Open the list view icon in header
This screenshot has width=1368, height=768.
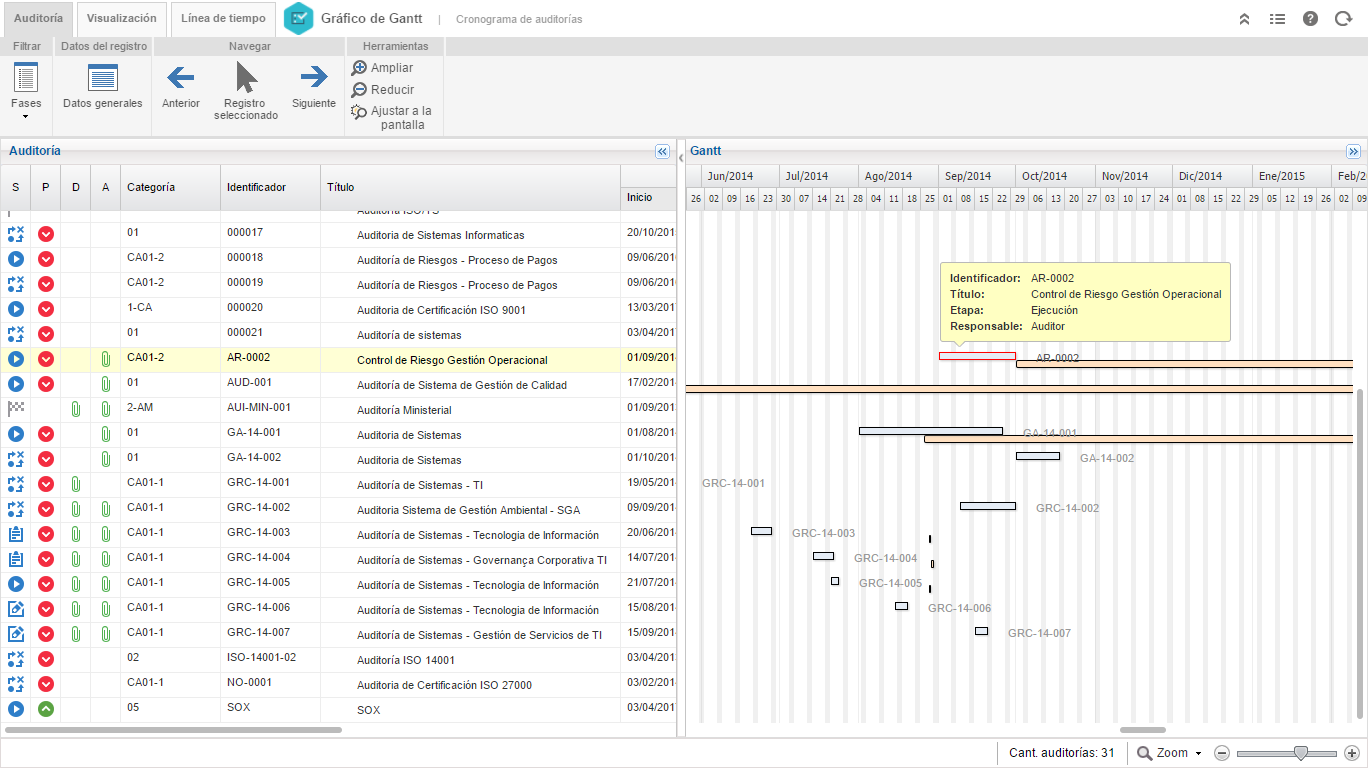[x=1277, y=19]
